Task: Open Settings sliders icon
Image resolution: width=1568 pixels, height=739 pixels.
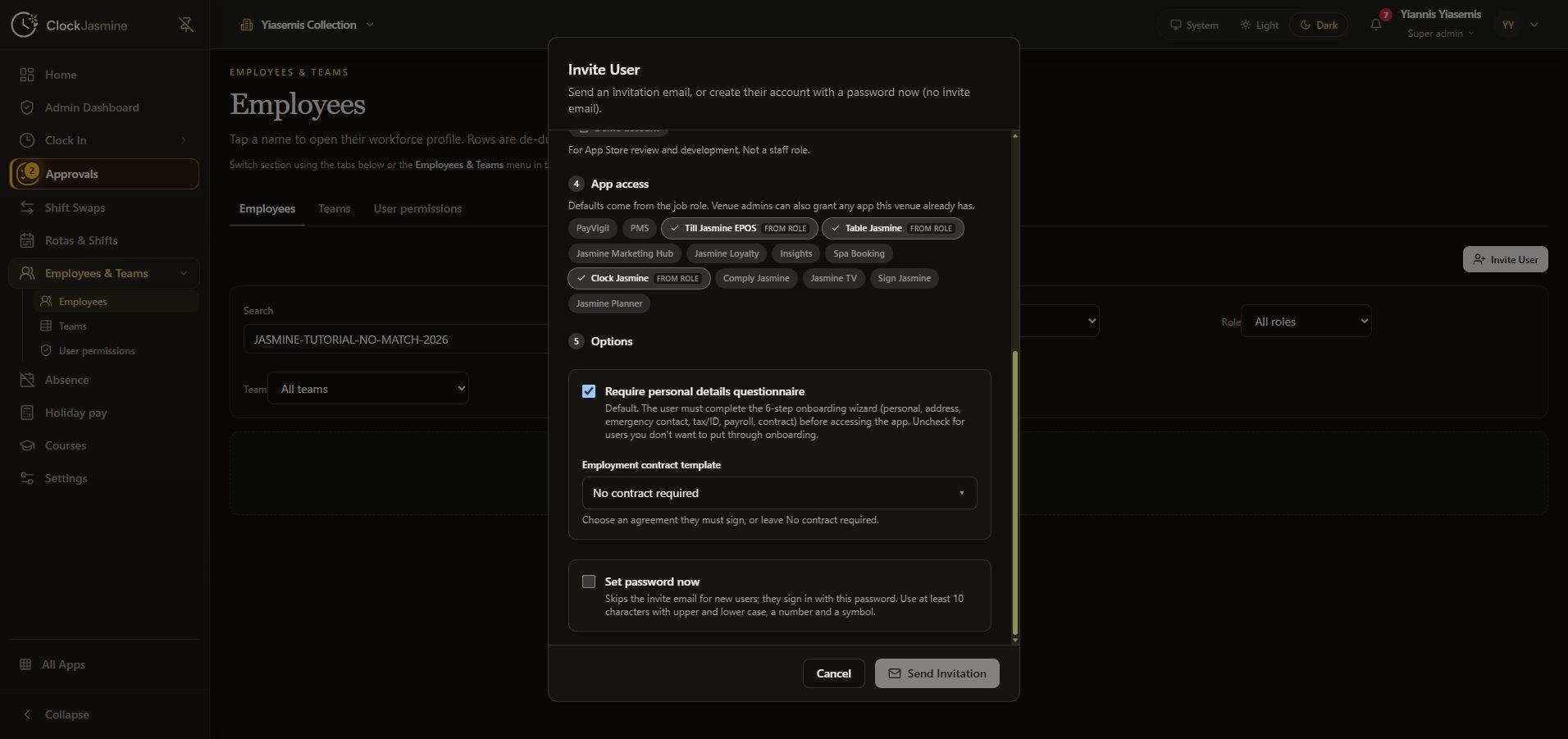Action: [27, 478]
